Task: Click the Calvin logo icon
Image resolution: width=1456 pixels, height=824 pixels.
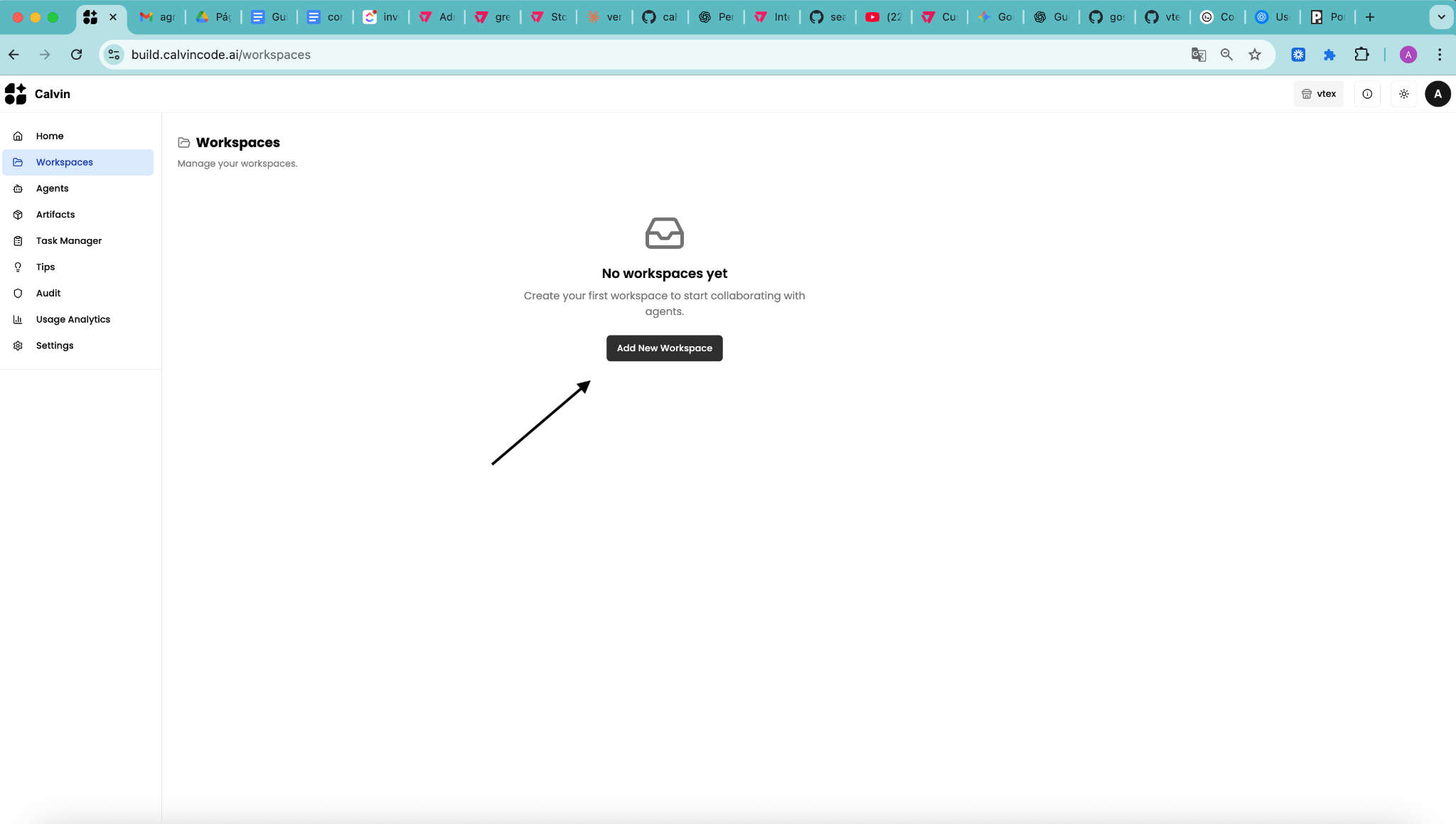Action: coord(16,94)
